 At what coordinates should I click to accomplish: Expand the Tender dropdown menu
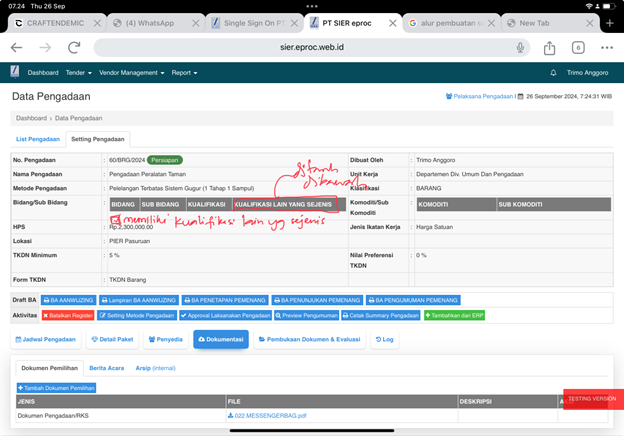78,73
